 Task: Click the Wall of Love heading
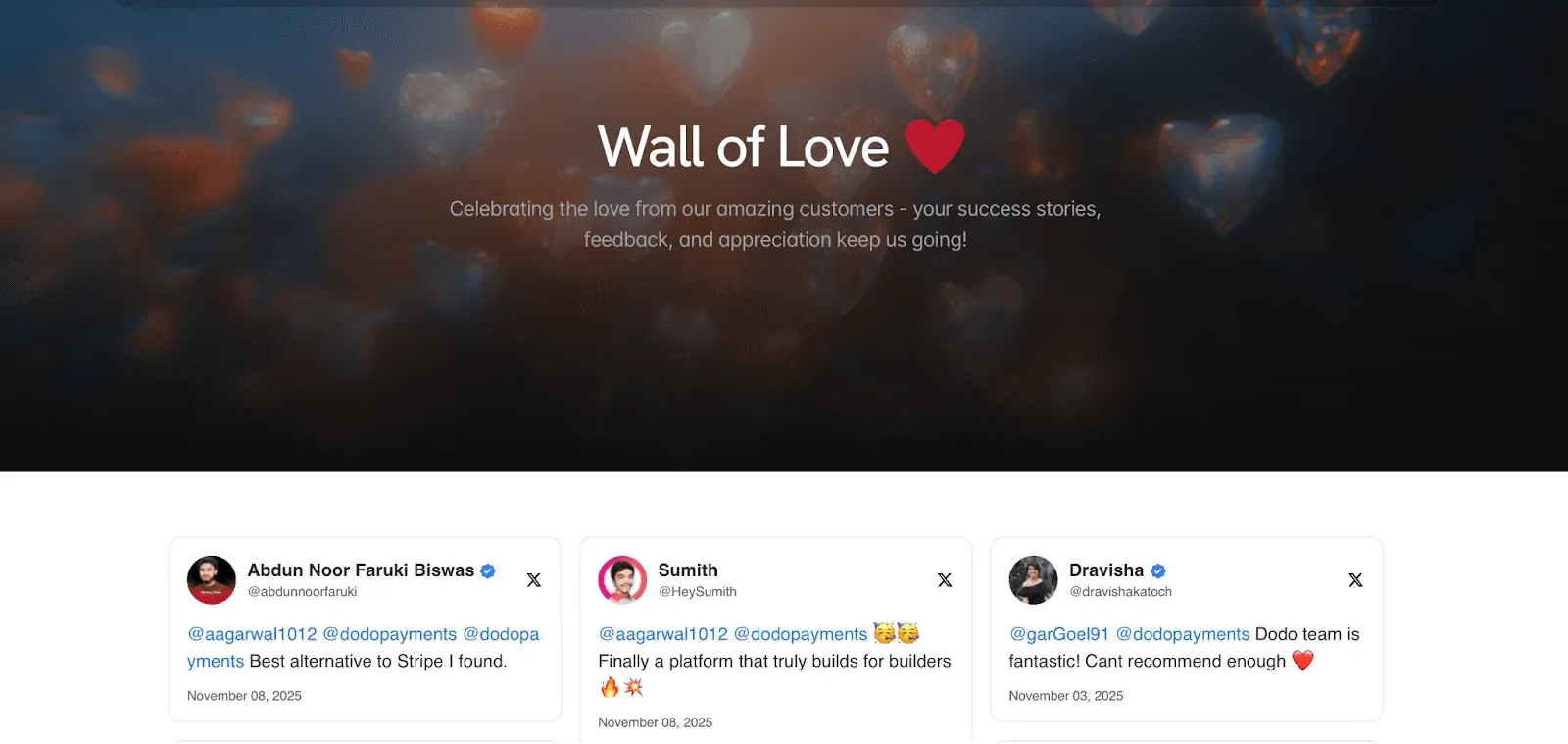pos(744,147)
